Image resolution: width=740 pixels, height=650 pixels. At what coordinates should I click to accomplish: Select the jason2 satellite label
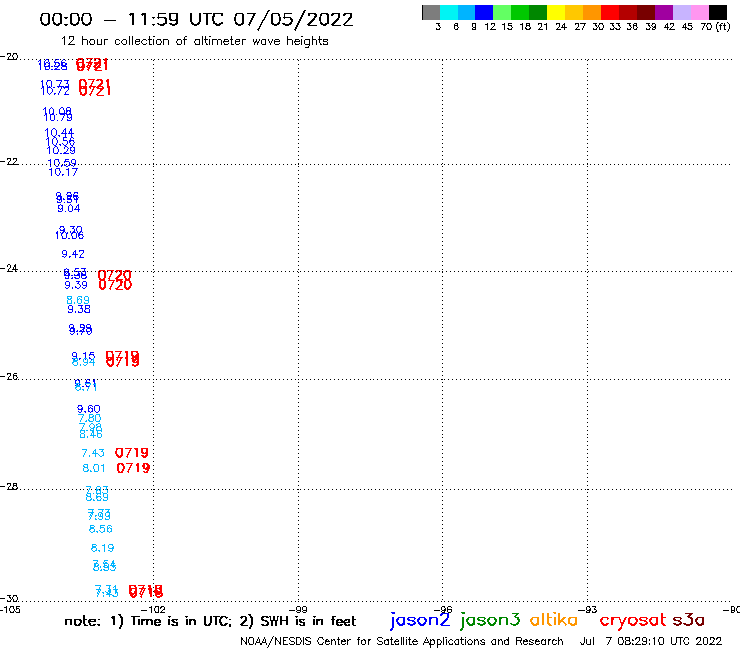click(420, 620)
